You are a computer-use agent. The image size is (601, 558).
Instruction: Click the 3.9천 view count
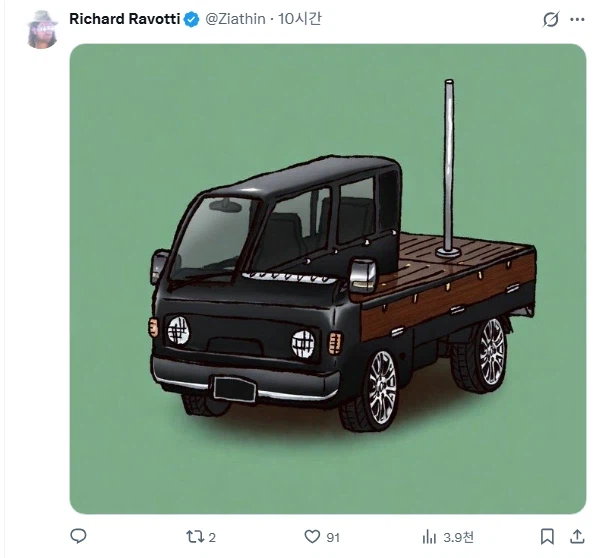pos(458,537)
